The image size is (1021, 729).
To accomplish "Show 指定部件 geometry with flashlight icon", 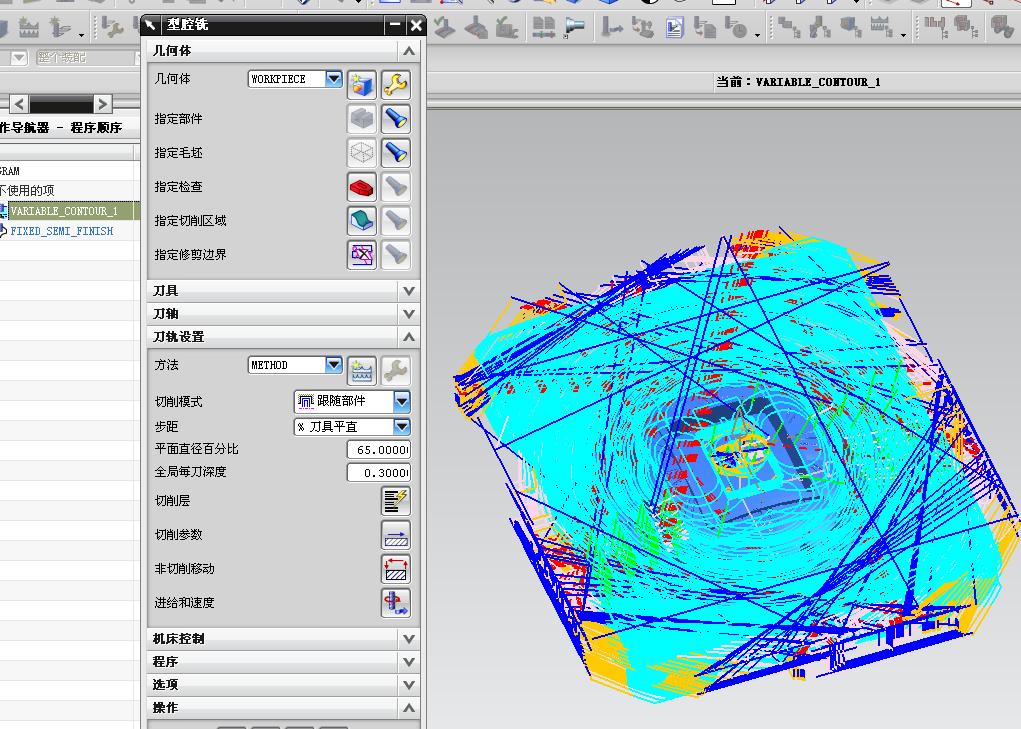I will pyautogui.click(x=396, y=118).
